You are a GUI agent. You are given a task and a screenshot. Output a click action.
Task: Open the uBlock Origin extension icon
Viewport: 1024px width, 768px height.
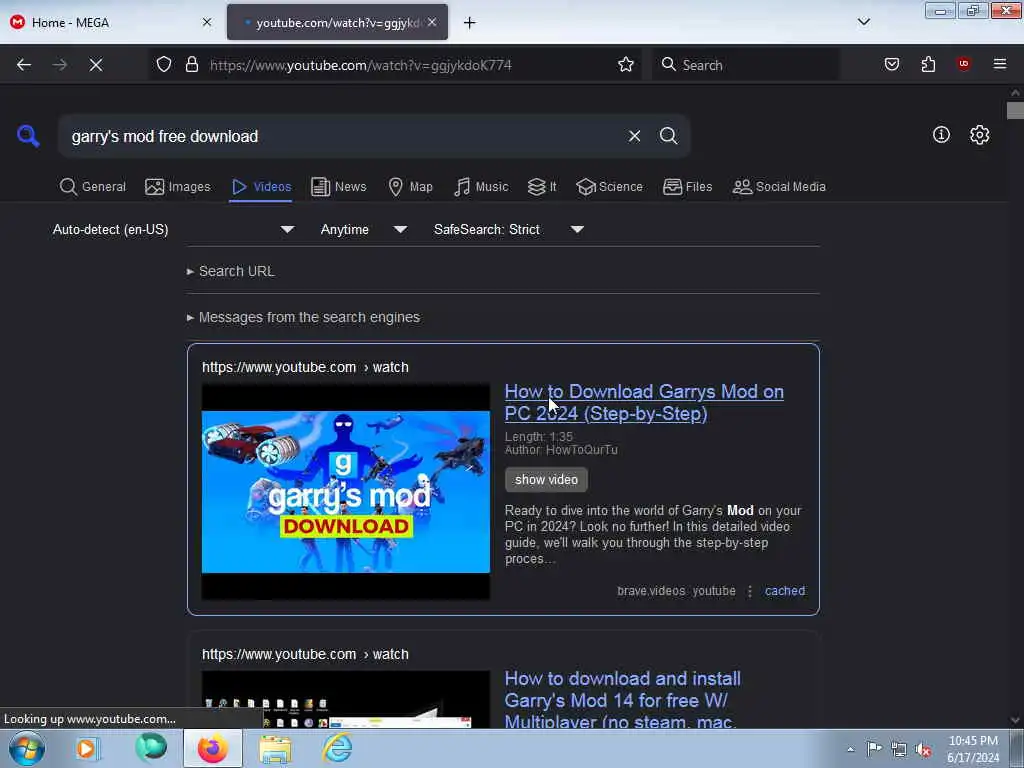pyautogui.click(x=963, y=64)
